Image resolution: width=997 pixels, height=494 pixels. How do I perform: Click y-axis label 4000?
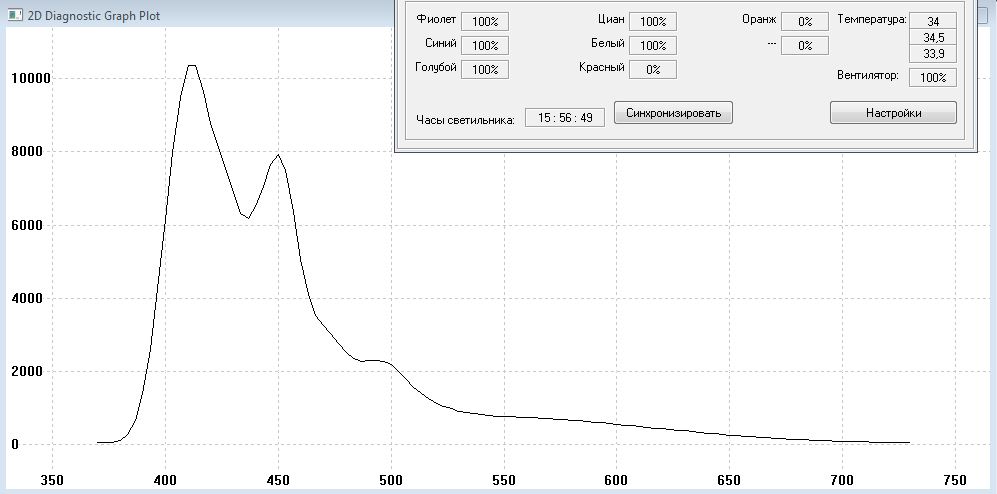point(29,298)
